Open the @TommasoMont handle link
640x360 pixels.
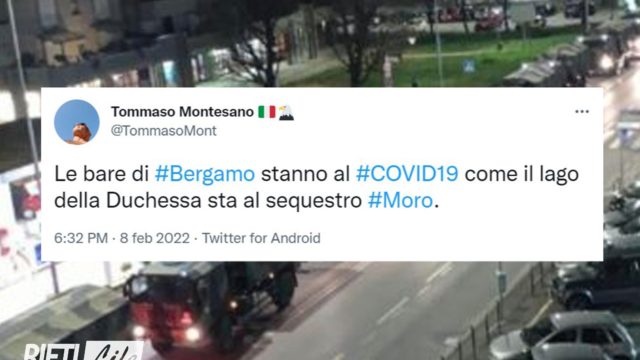tap(164, 131)
